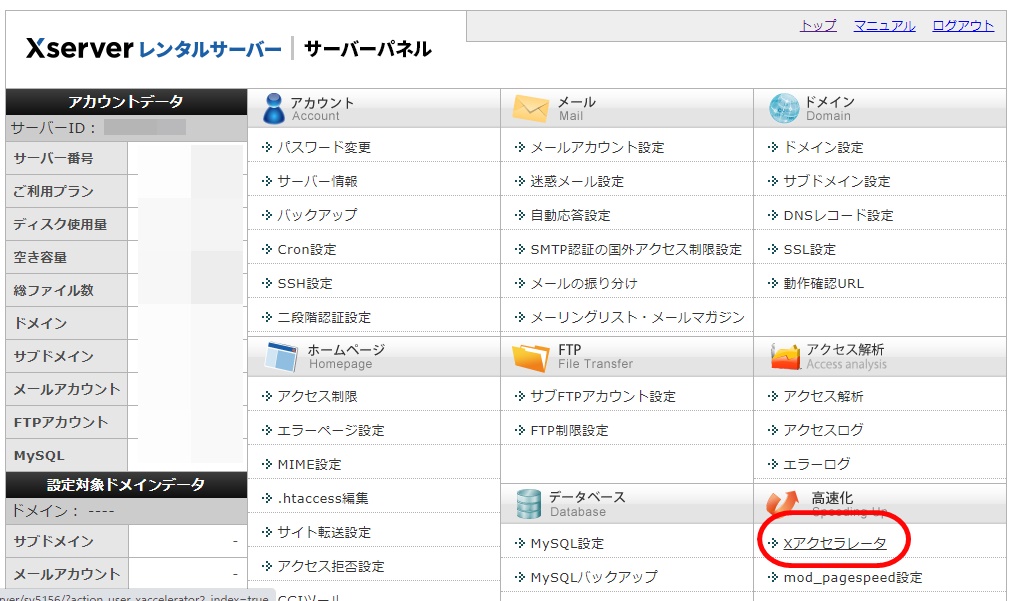
Task: Click the サーバーID label in account data
Action: (53, 128)
